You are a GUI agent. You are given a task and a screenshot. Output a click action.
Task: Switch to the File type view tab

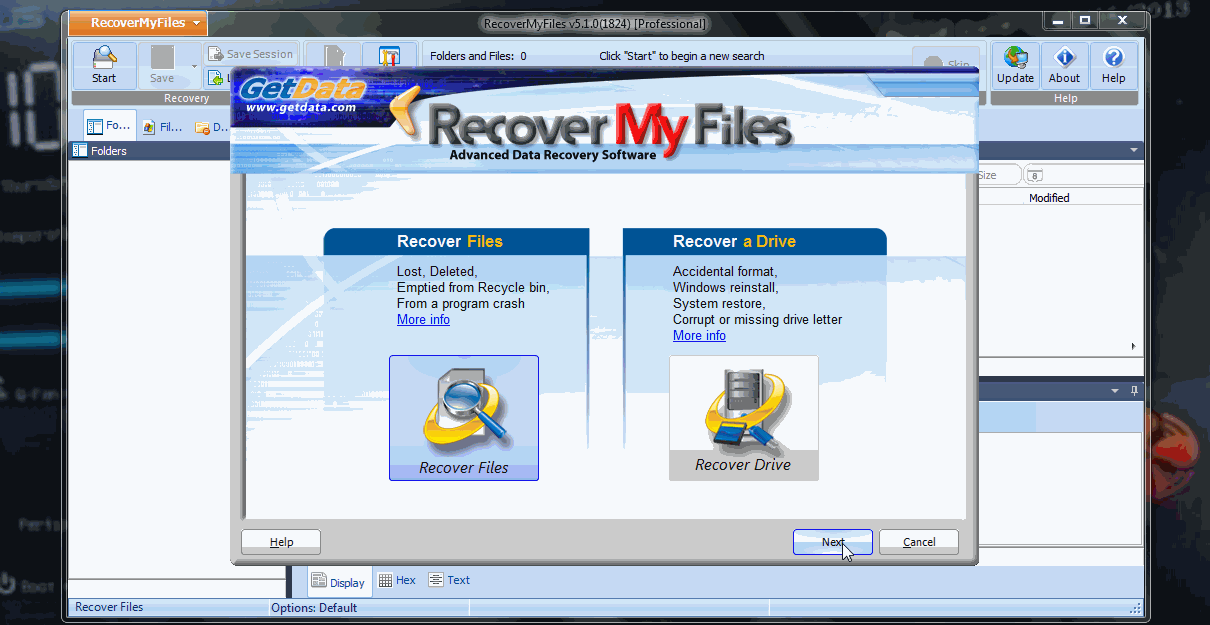pyautogui.click(x=162, y=127)
